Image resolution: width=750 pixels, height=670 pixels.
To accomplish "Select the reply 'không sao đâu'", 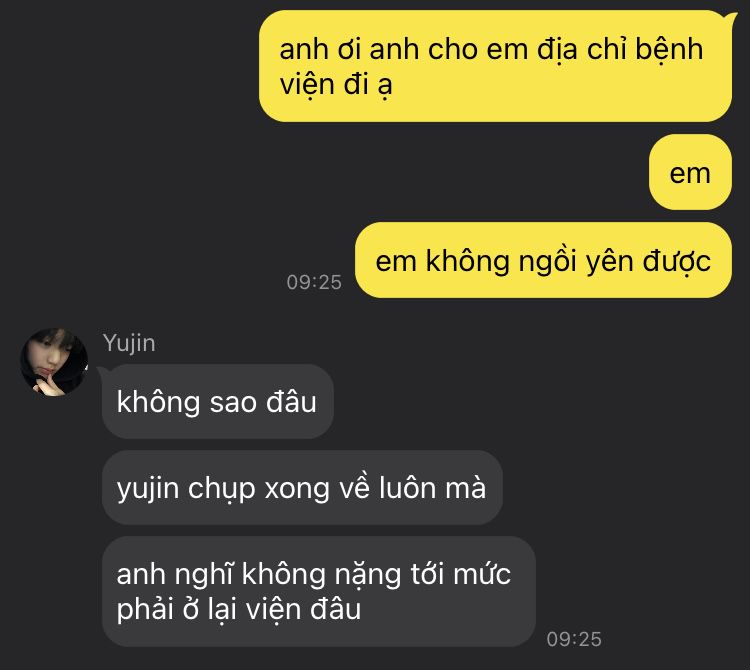I will point(217,402).
